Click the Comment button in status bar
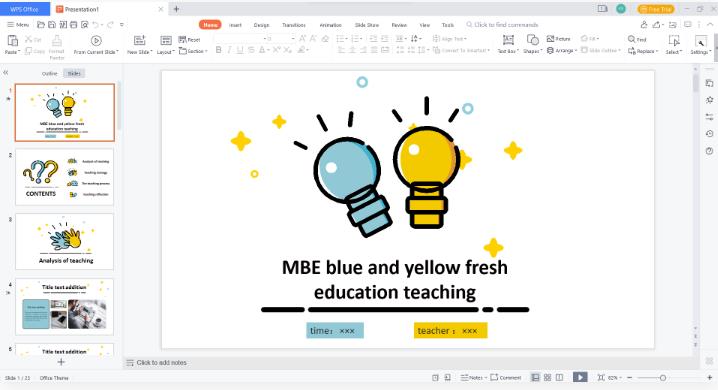 coord(506,378)
